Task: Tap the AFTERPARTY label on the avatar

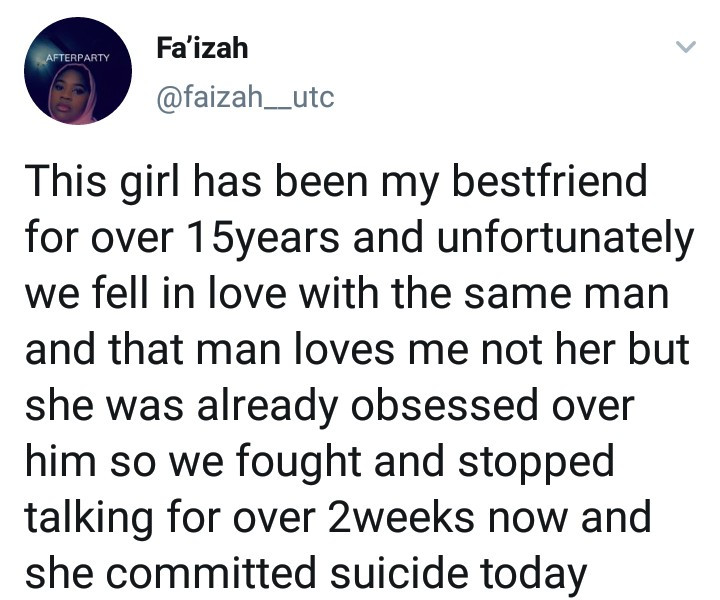Action: (78, 58)
